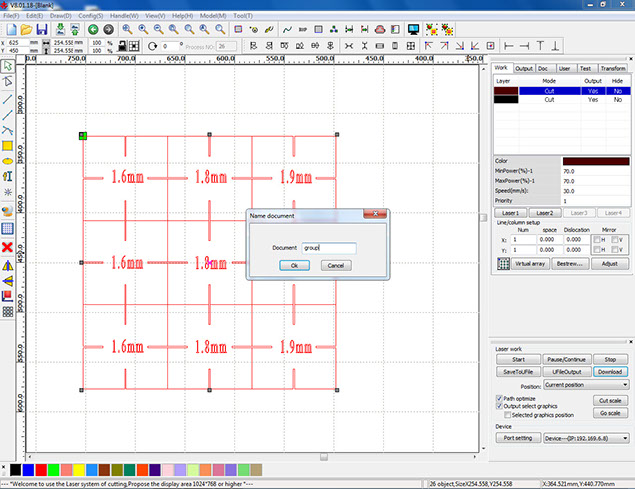Open the Position dropdown
This screenshot has width=635, height=489.
586,384
